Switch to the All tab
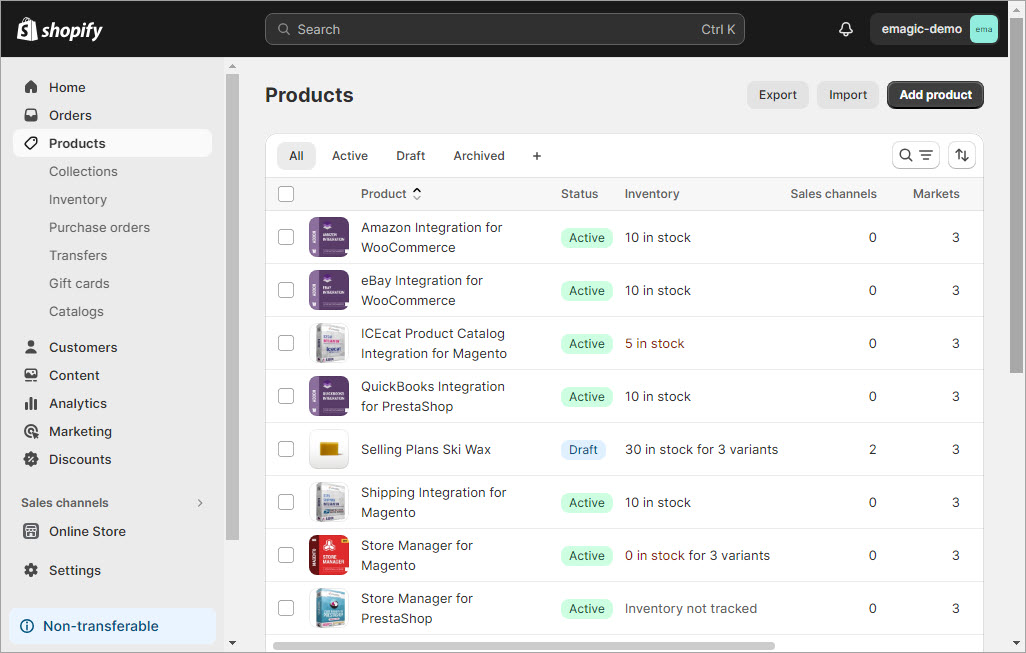Viewport: 1026px width, 653px height. (296, 156)
